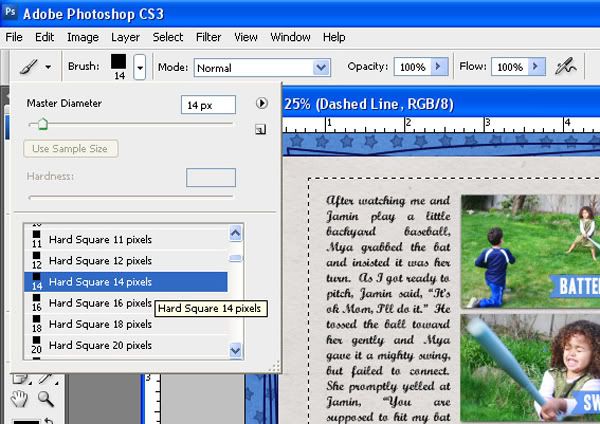Open the brush preset picker dropdown arrow
The image size is (600, 424).
pos(140,68)
